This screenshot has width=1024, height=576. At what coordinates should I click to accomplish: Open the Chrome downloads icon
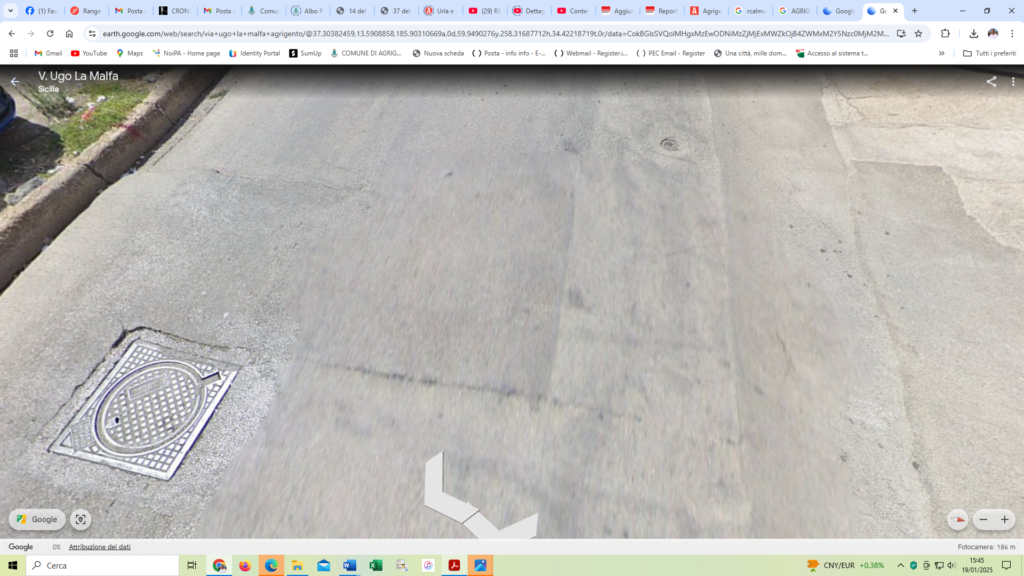click(973, 33)
